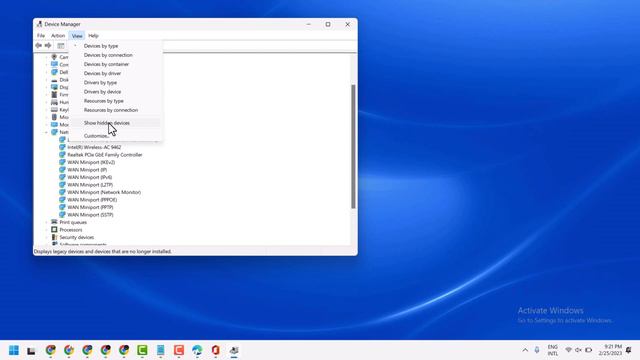The width and height of the screenshot is (640, 360).
Task: Choose Customize... from the View menu
Action: pyautogui.click(x=116, y=136)
